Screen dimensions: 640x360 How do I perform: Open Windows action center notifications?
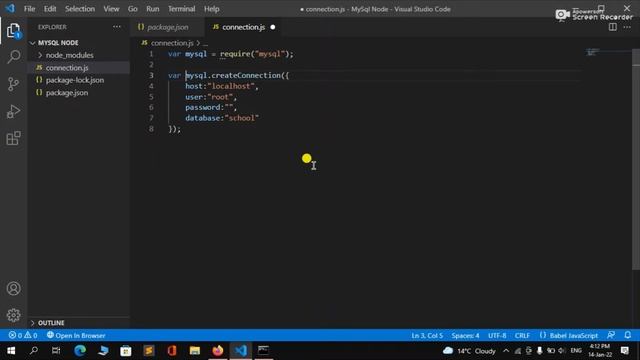click(x=624, y=351)
